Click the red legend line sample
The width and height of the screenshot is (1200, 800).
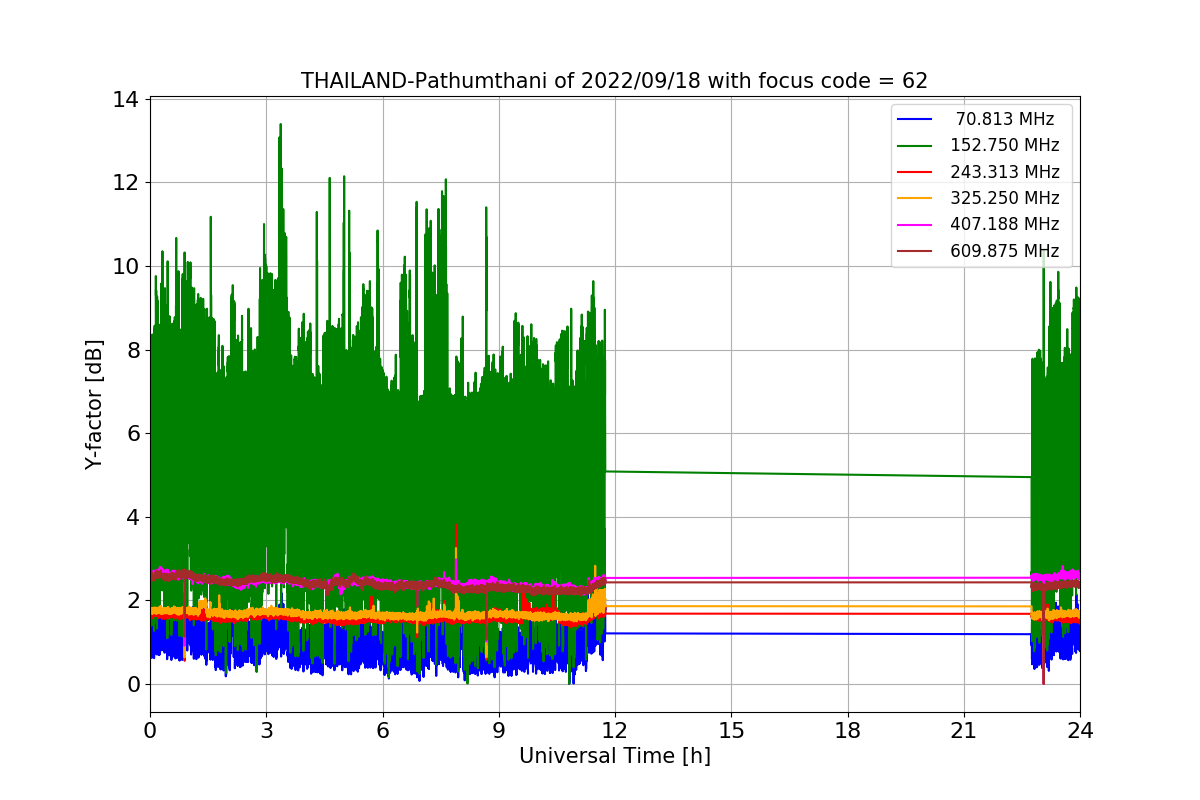coord(915,172)
